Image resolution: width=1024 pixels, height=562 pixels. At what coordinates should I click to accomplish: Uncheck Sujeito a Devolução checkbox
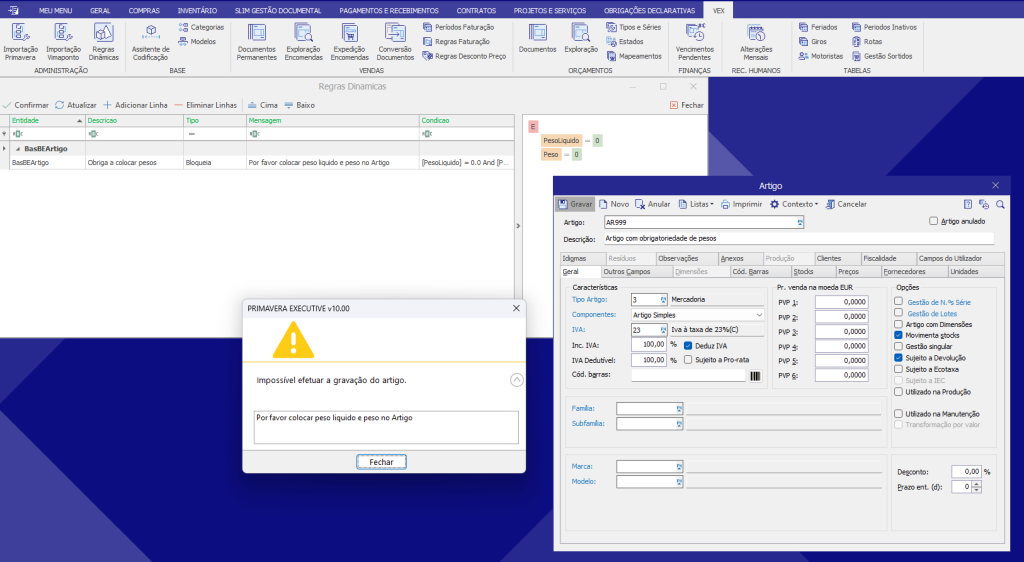(899, 358)
